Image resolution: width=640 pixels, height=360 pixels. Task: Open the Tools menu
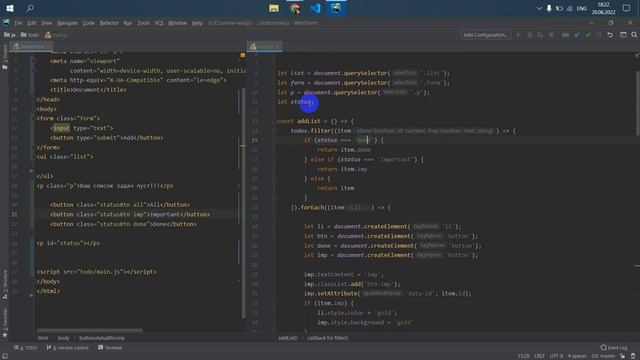point(143,23)
